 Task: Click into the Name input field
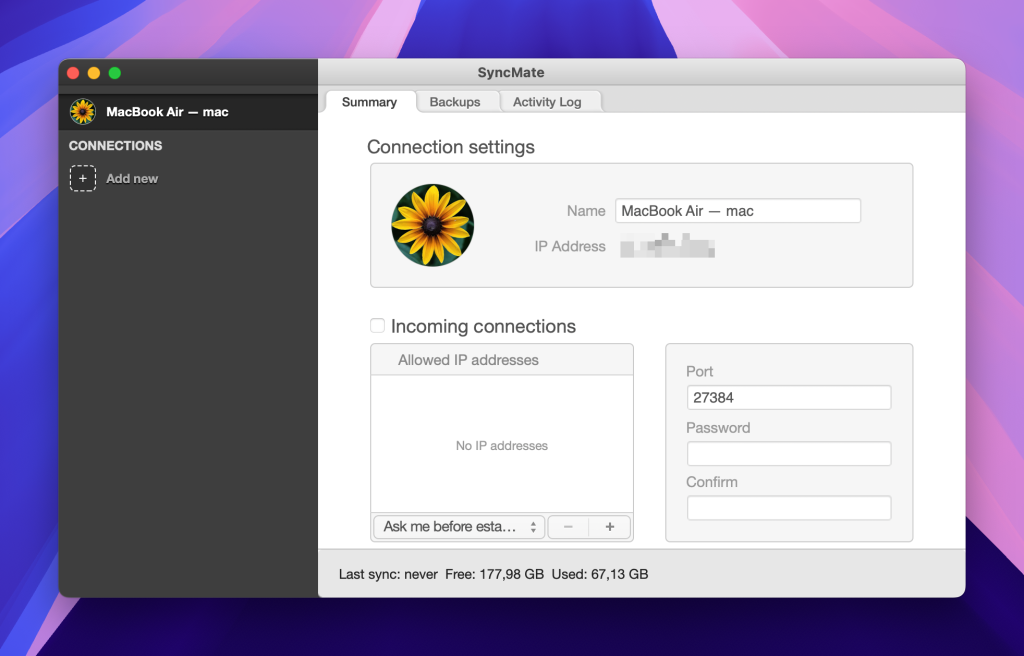[x=738, y=211]
